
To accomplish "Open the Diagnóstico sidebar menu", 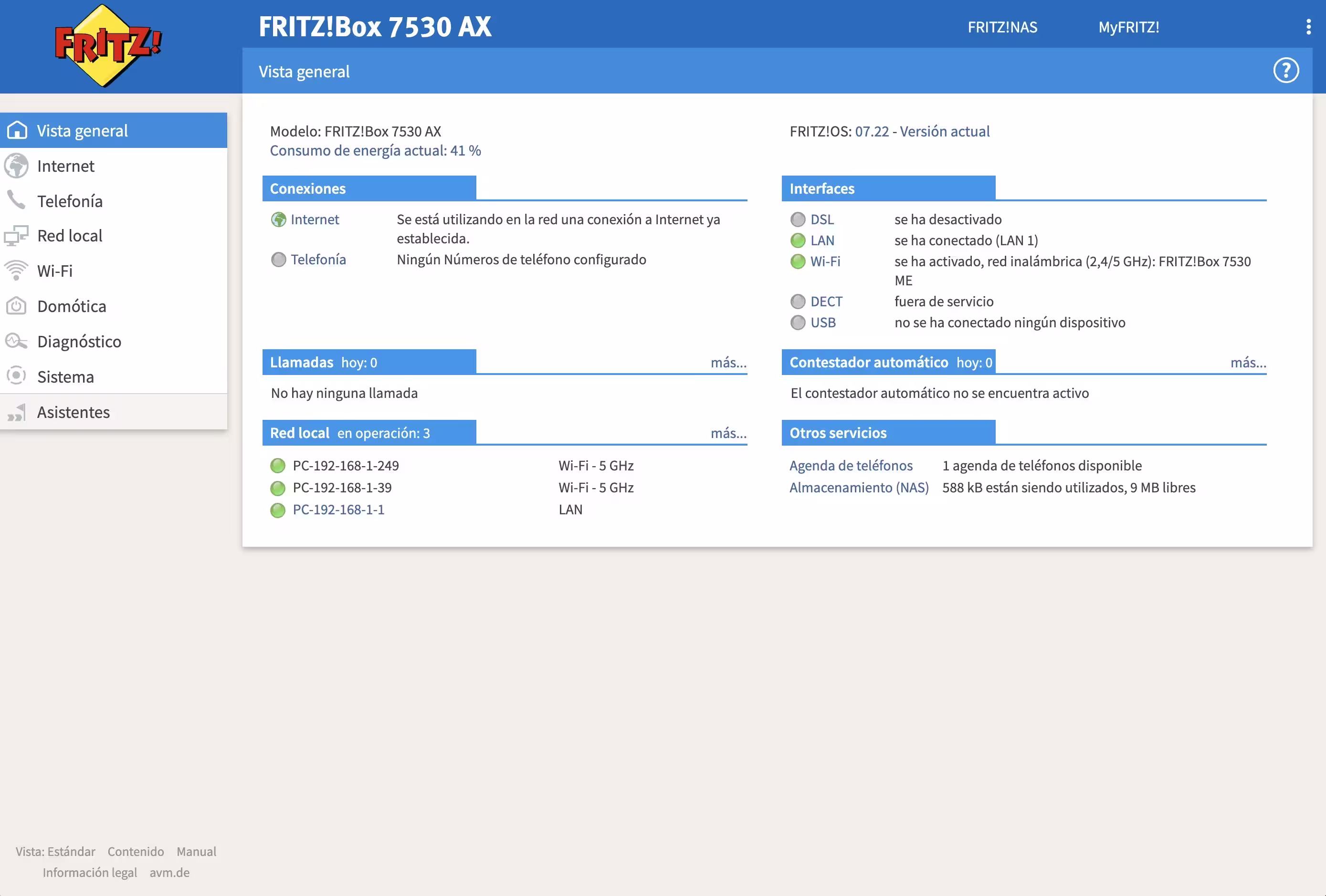I will click(x=114, y=342).
